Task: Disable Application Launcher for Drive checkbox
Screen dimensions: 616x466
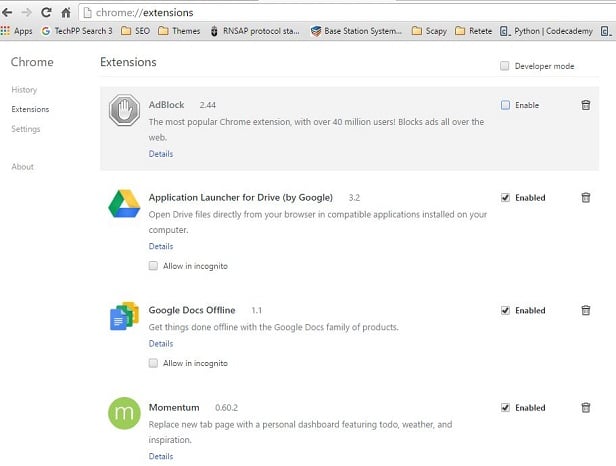Action: (x=505, y=197)
